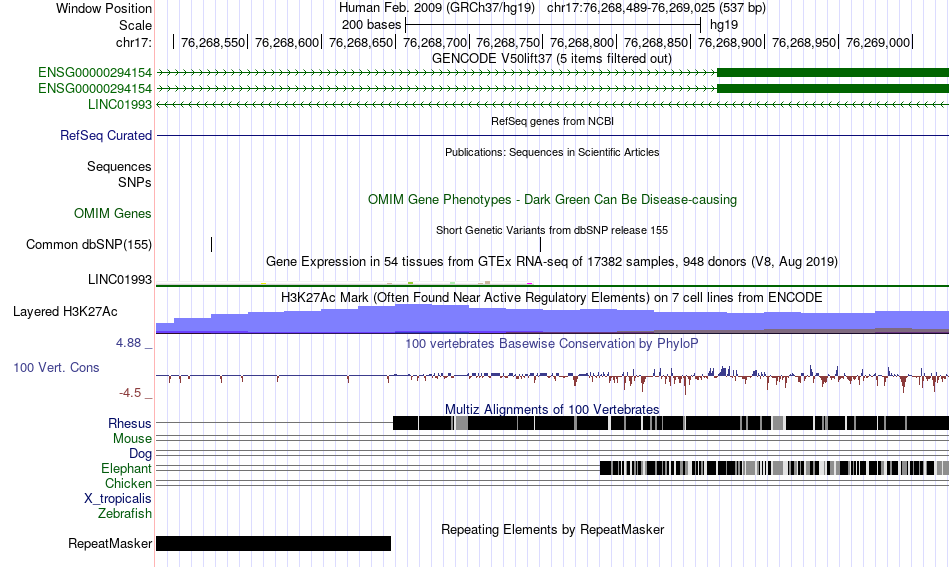Click the H3K27Ac blue signal histogram

tap(553, 319)
